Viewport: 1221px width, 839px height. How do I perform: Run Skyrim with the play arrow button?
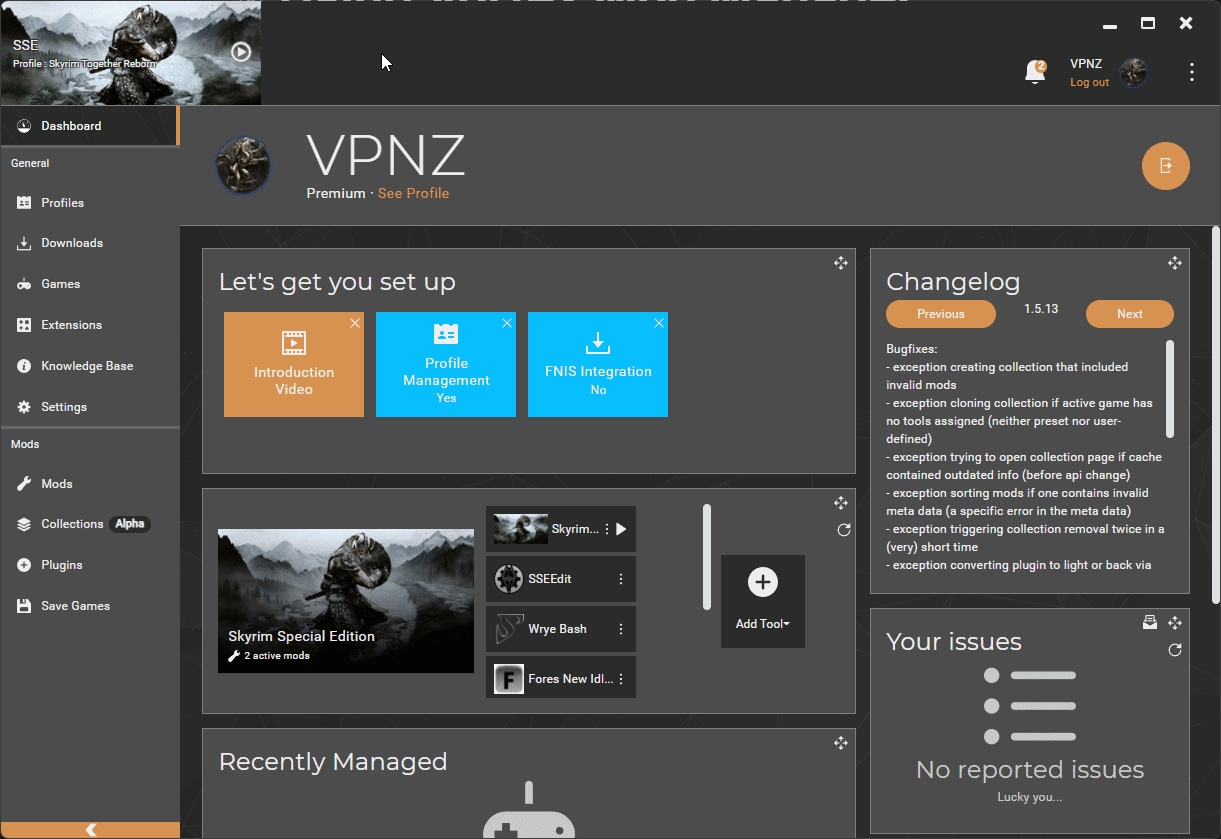tap(621, 529)
